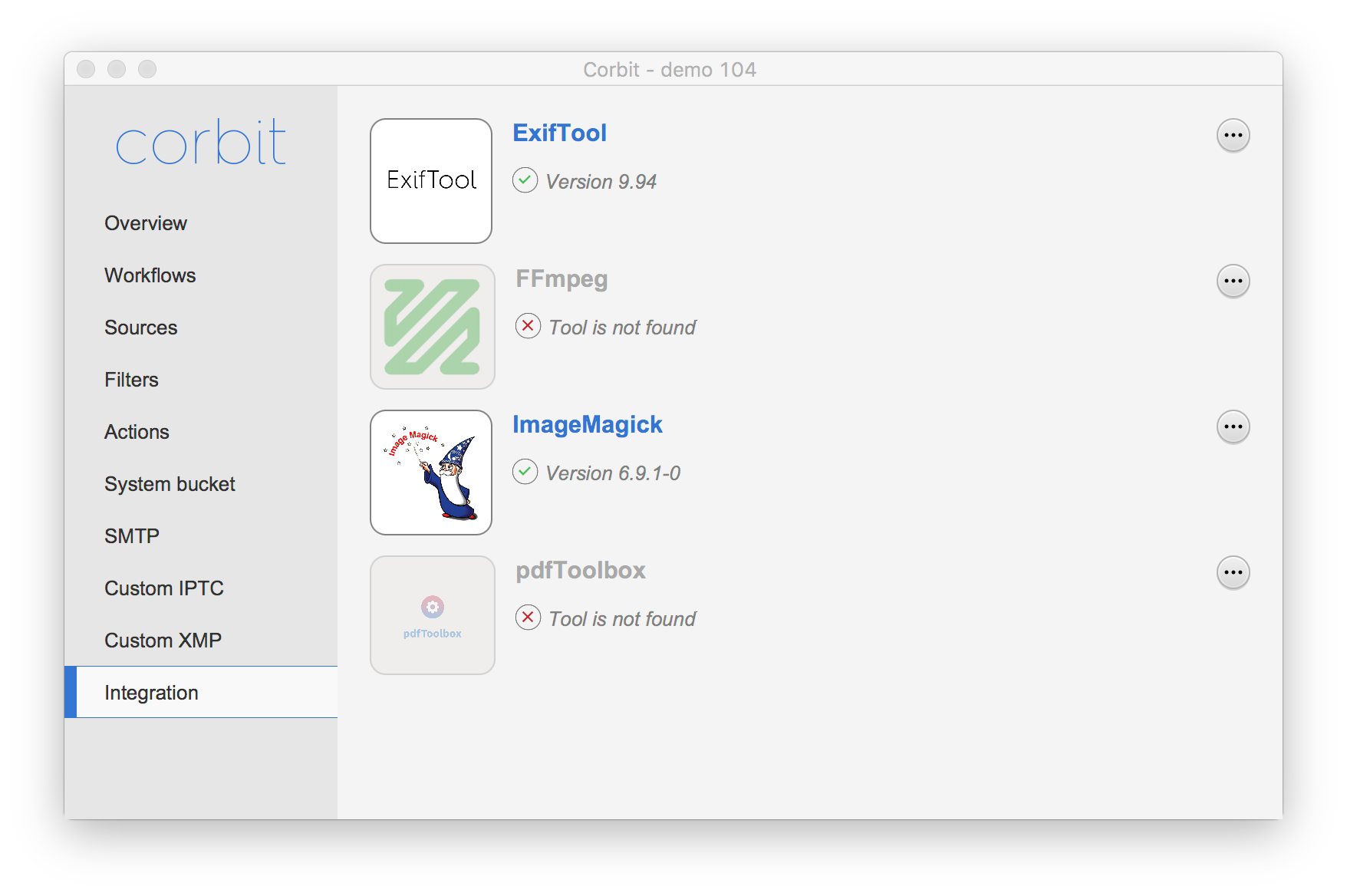Image resolution: width=1347 pixels, height=896 pixels.
Task: Click the green checkmark next to Version 6.9.1-0
Action: click(x=525, y=472)
